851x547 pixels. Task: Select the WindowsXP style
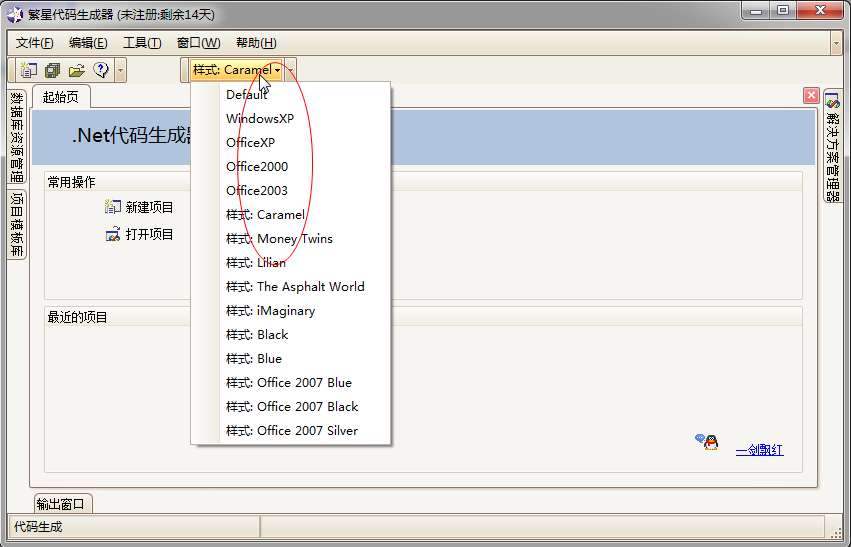pos(291,118)
